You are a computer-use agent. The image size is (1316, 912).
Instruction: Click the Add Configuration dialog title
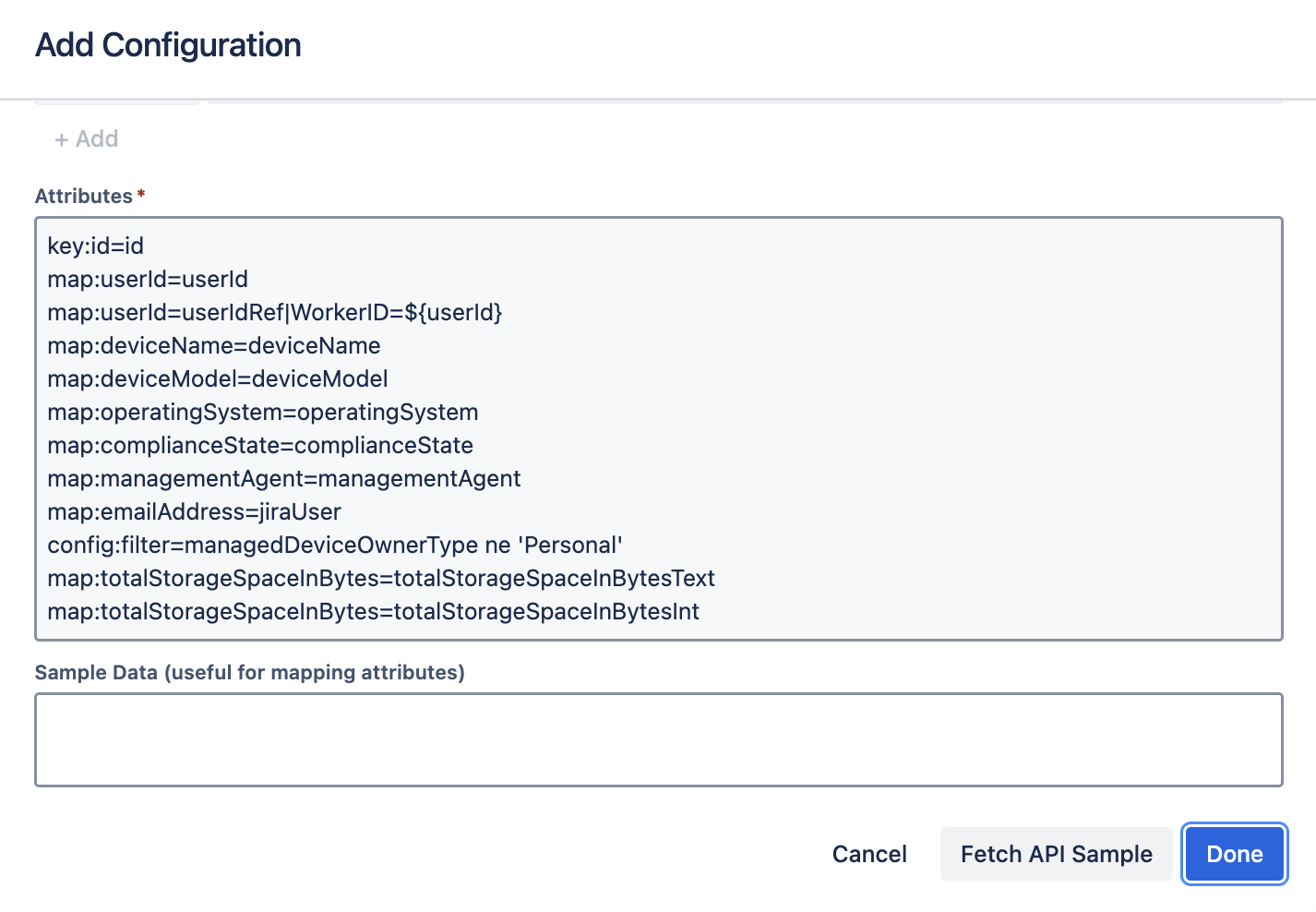point(167,44)
